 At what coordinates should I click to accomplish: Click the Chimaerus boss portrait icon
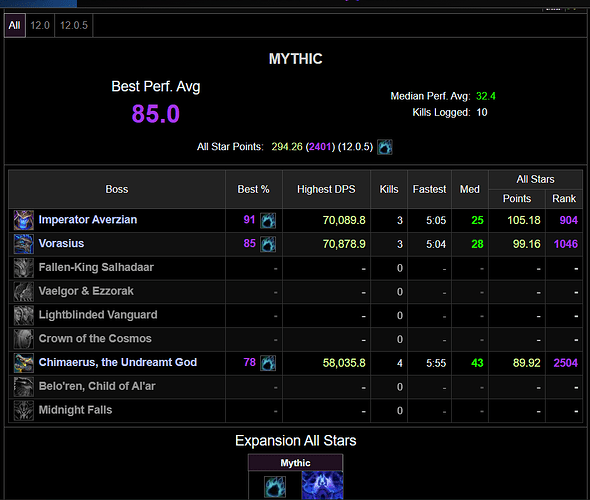(23, 363)
